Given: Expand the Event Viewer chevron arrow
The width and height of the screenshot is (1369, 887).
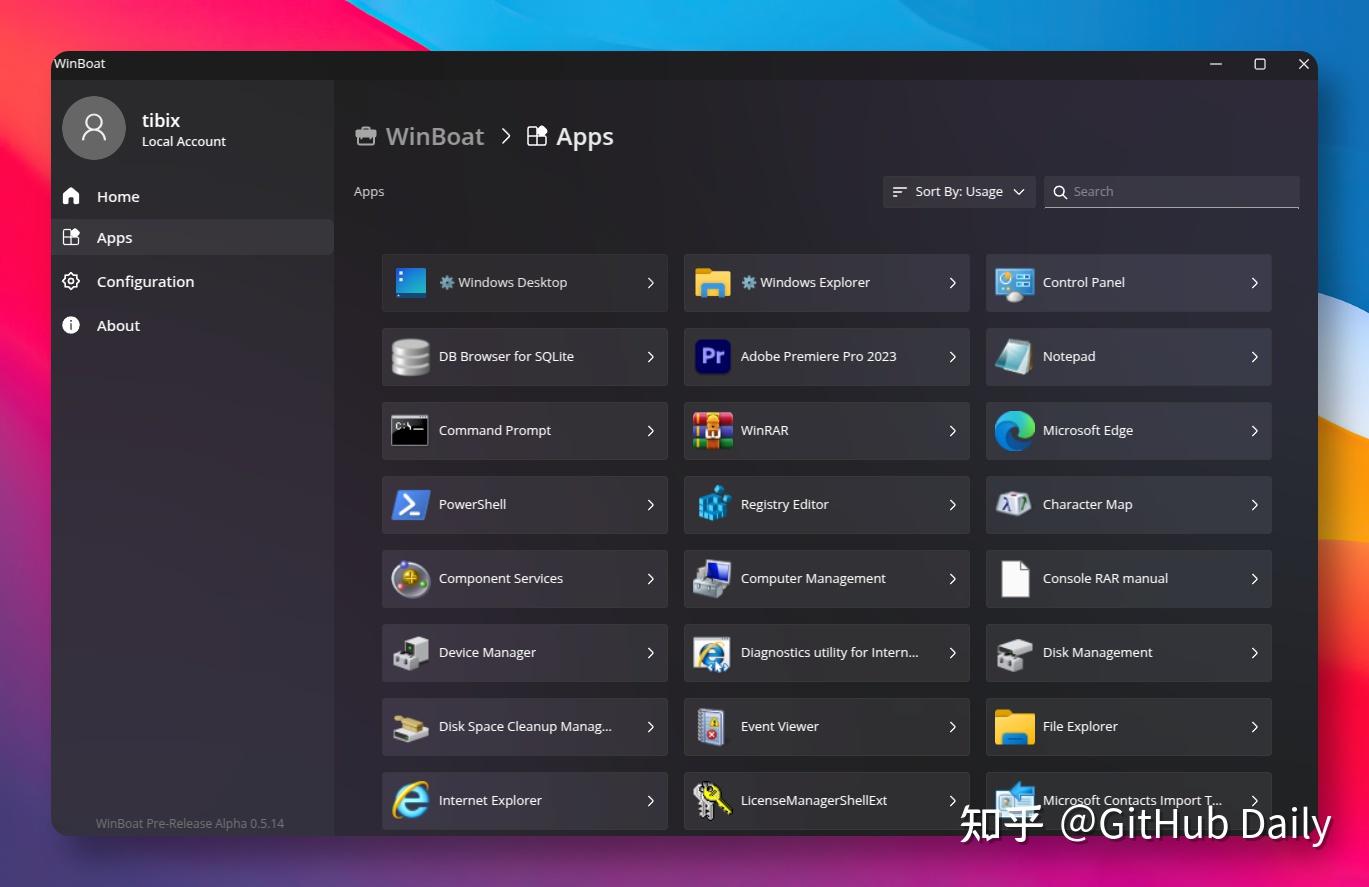Looking at the screenshot, I should (952, 727).
